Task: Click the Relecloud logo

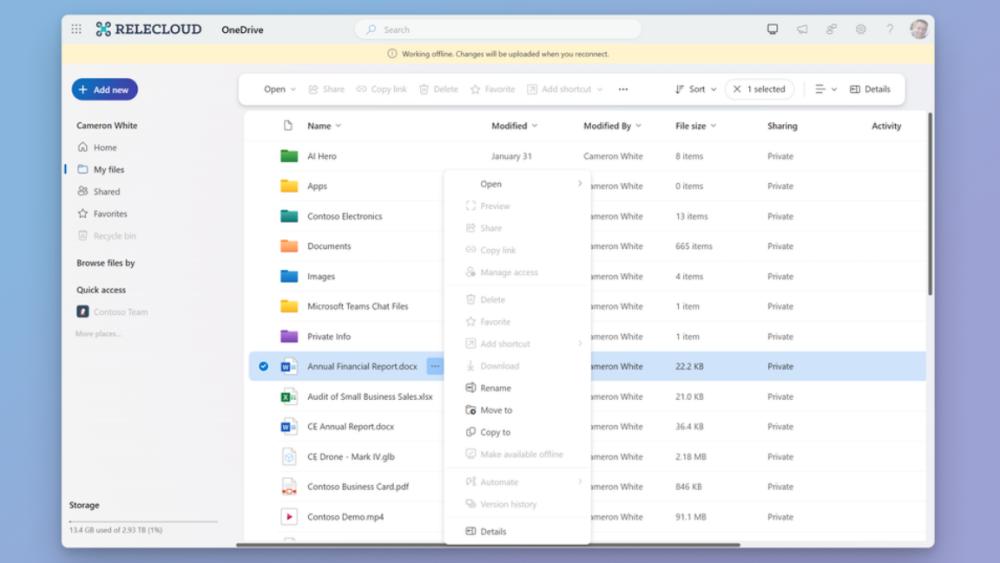Action: 149,29
